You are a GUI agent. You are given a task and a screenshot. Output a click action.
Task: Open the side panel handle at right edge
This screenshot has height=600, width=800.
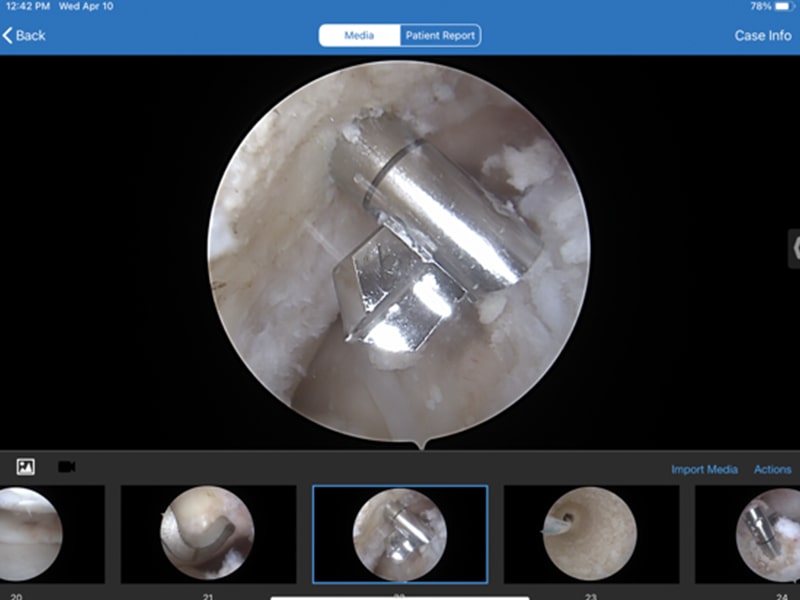pyautogui.click(x=794, y=248)
